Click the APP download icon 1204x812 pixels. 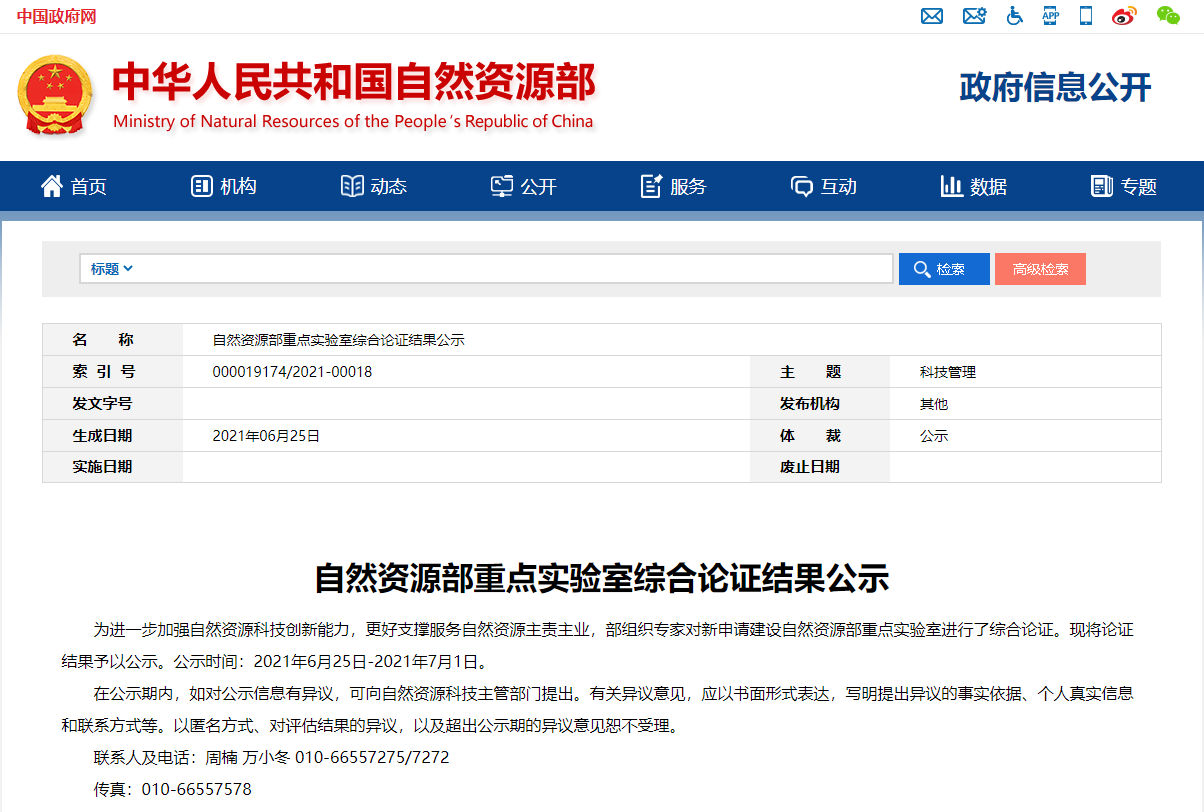point(1050,16)
